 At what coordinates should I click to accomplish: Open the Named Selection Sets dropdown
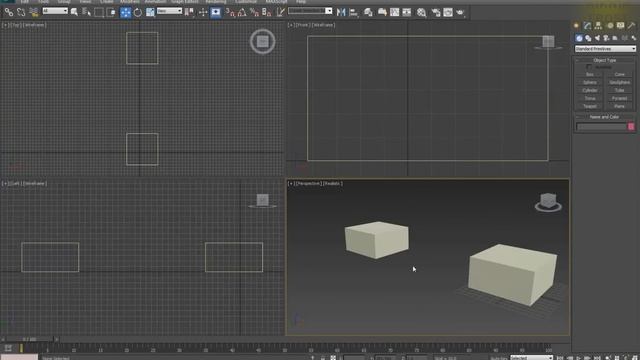pos(310,11)
